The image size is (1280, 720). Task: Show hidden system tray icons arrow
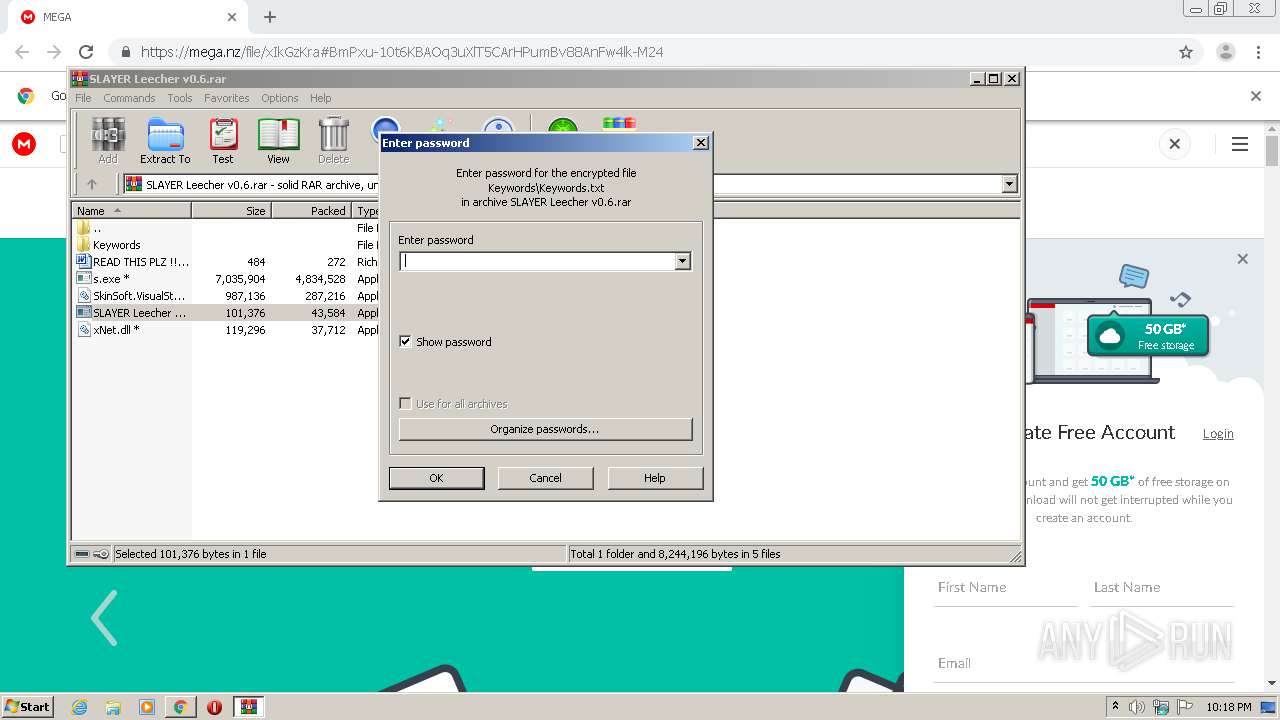point(1116,707)
